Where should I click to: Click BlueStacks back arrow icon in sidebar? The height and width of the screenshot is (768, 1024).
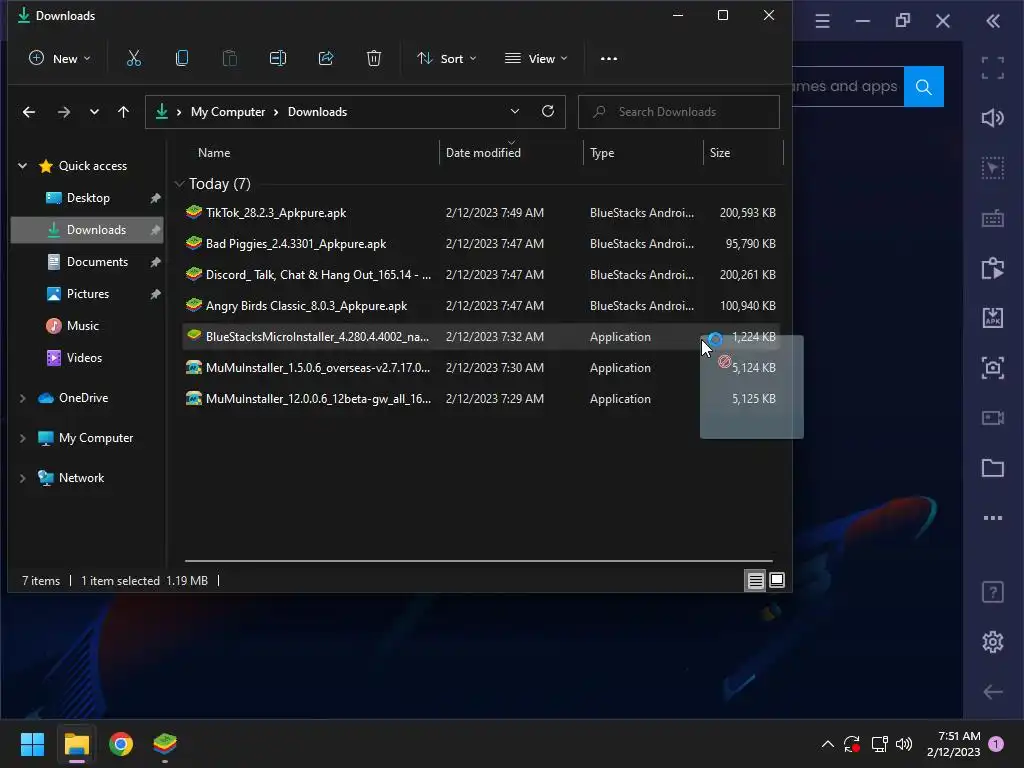pos(993,692)
